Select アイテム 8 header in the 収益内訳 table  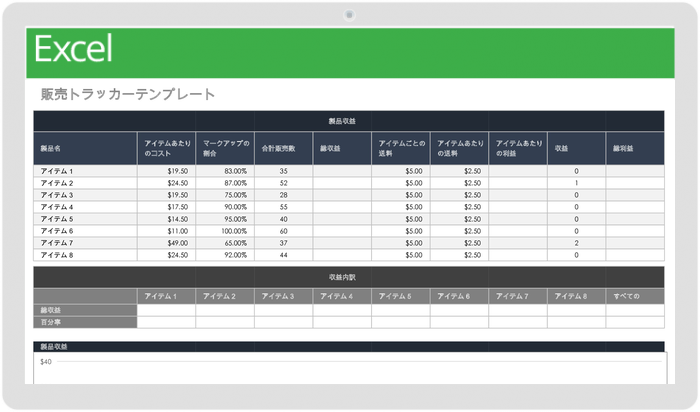point(576,296)
